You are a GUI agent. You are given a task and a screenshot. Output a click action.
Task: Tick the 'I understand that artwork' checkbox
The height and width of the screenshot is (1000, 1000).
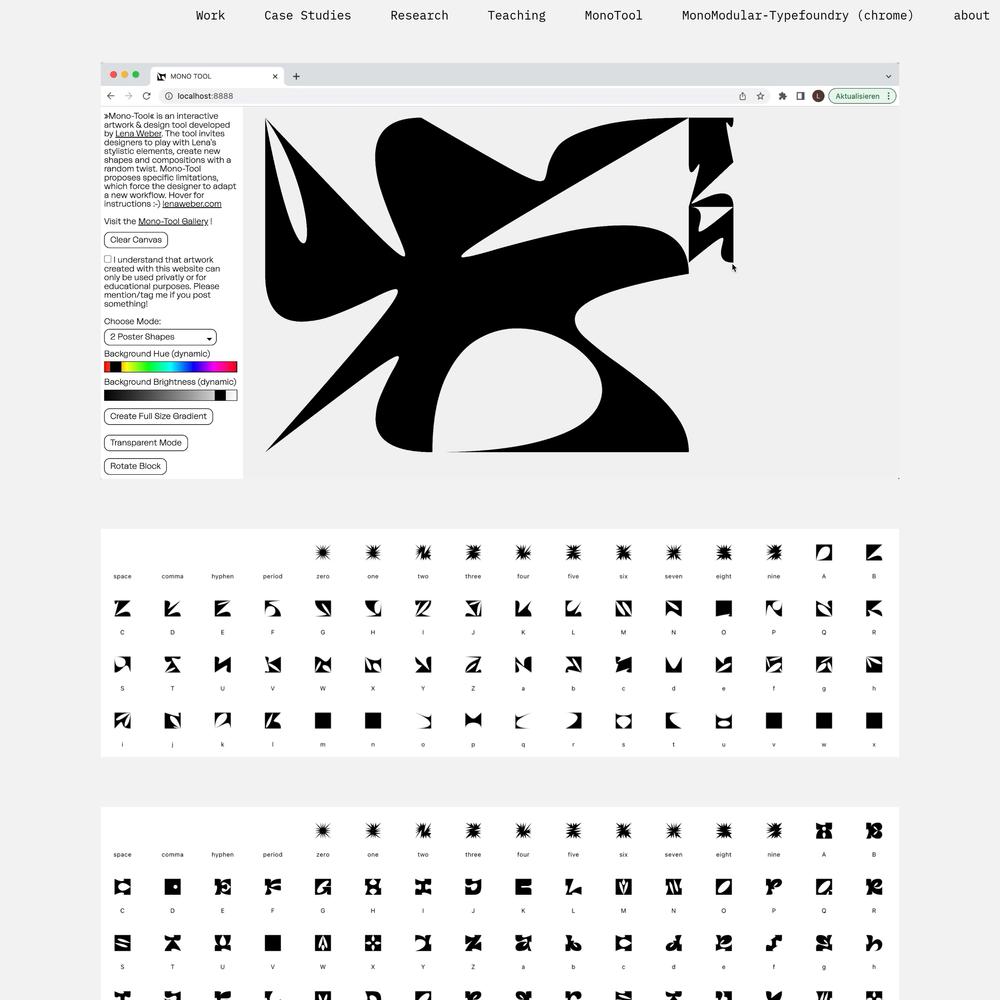tap(108, 259)
